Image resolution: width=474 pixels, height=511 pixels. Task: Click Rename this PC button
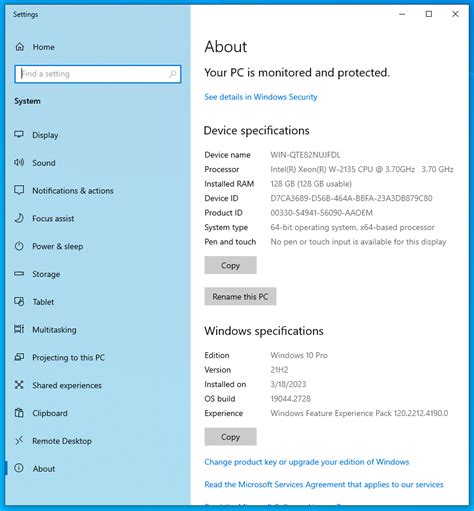point(240,296)
